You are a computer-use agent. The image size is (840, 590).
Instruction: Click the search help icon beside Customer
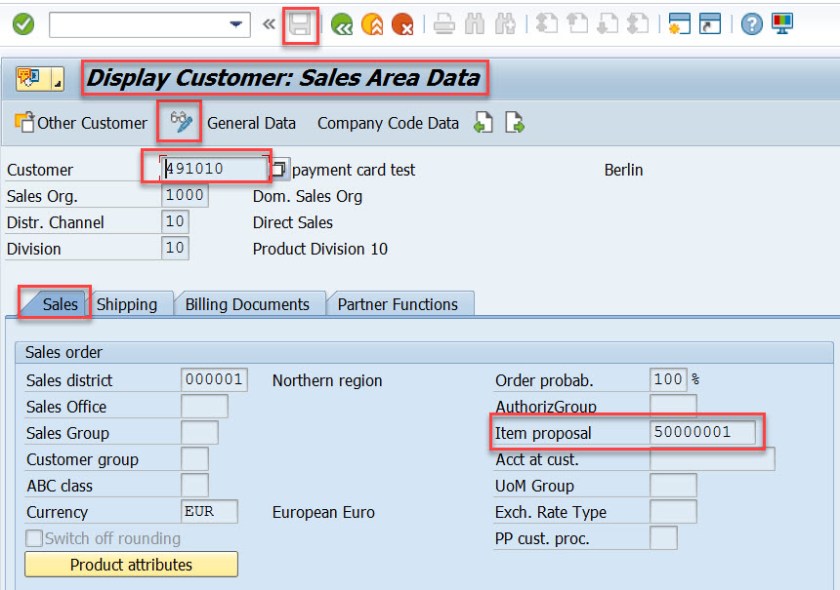coord(279,169)
